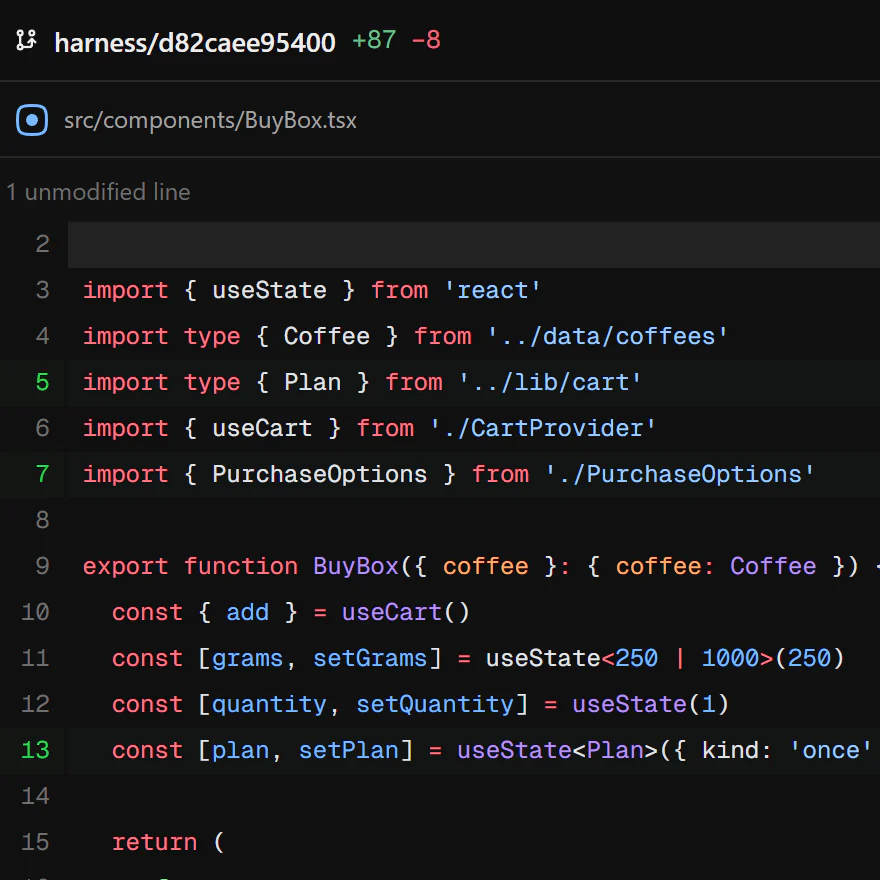Click './PurchaseOptions' import path

(x=679, y=474)
